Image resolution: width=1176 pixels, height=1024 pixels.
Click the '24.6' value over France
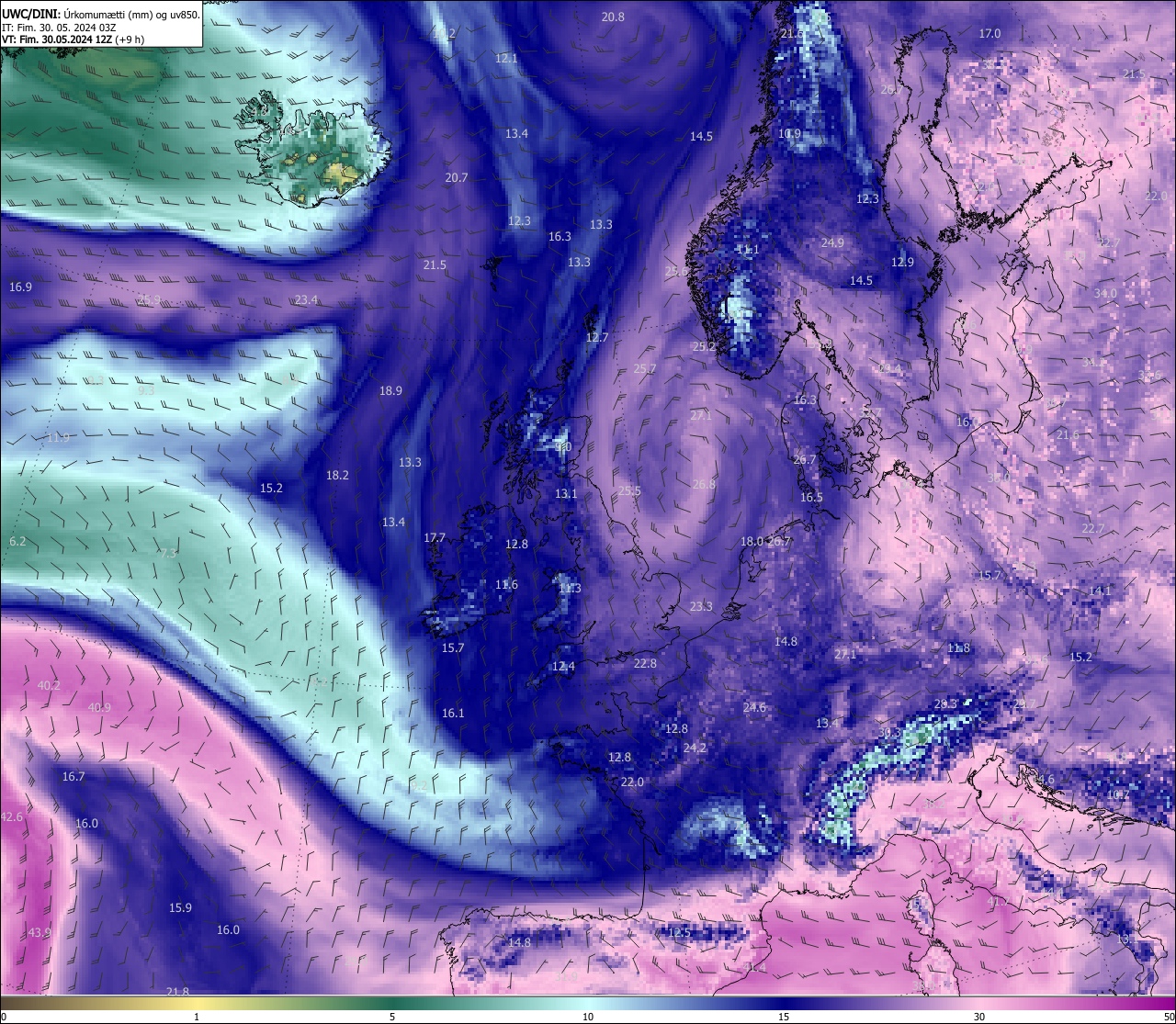point(754,708)
